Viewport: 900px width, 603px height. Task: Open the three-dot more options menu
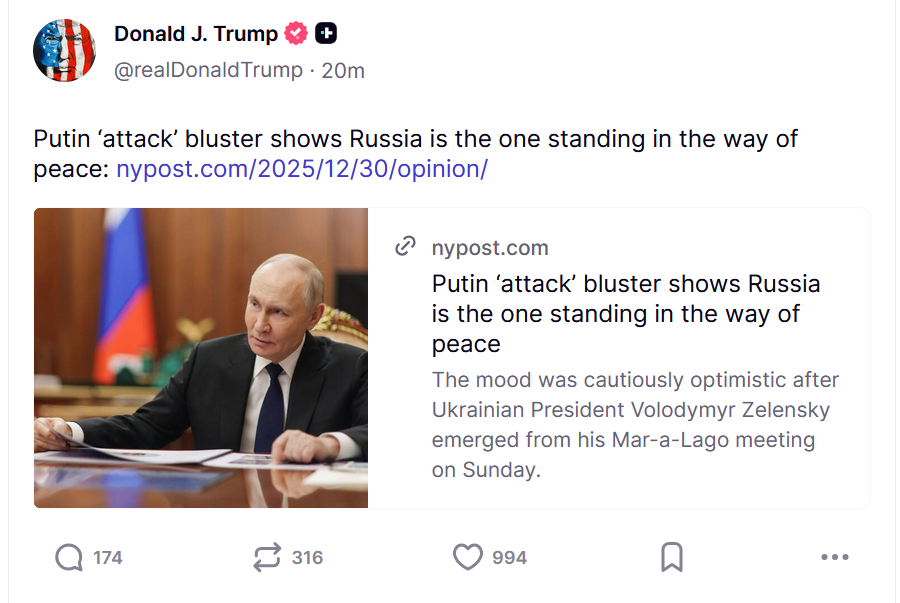pyautogui.click(x=834, y=557)
